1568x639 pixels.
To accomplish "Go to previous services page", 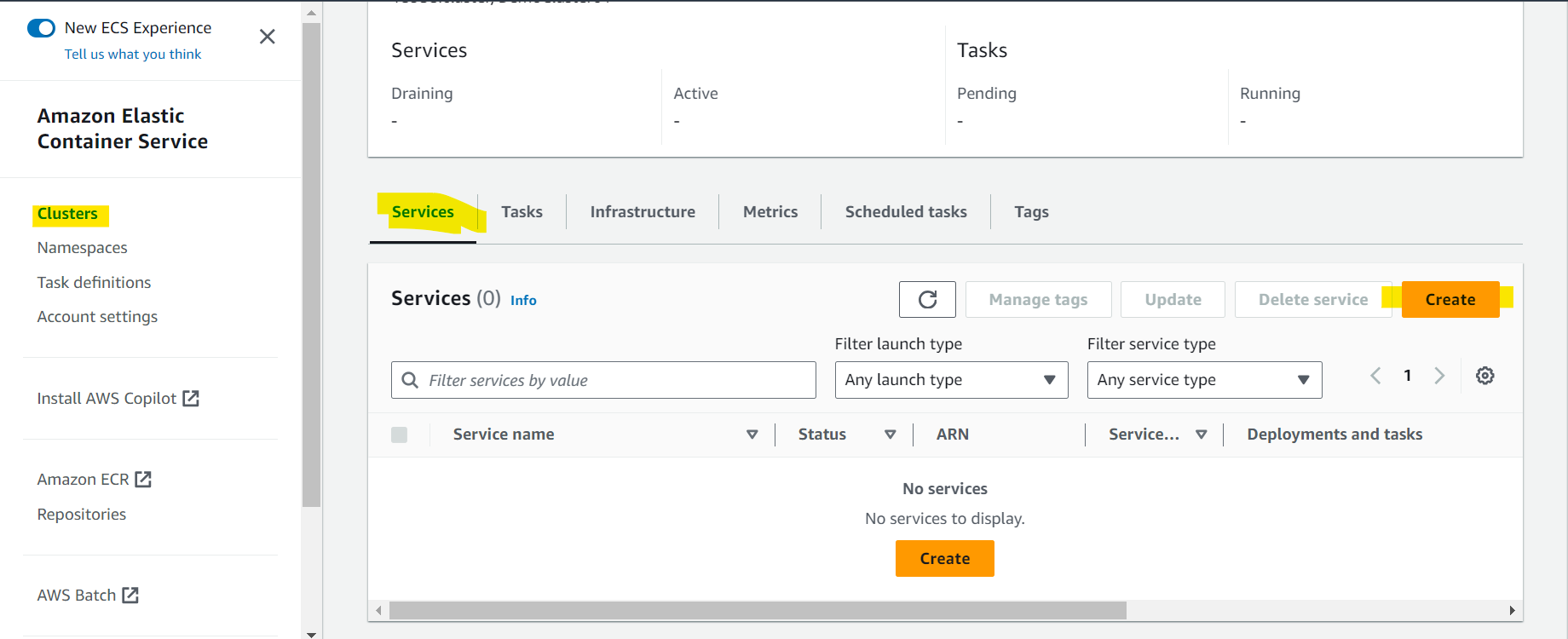I will click(1375, 376).
